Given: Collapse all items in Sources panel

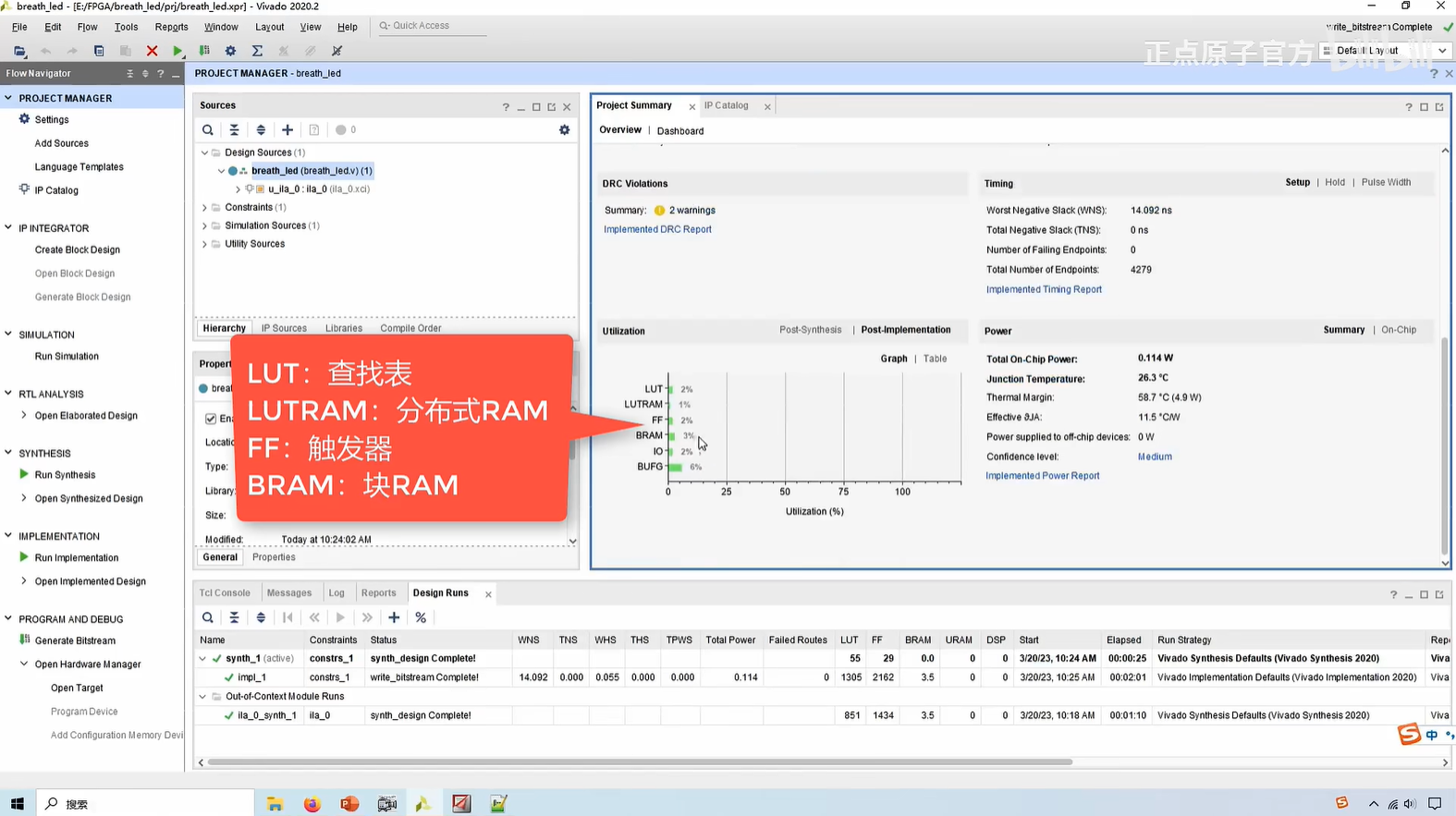Looking at the screenshot, I should tap(234, 130).
